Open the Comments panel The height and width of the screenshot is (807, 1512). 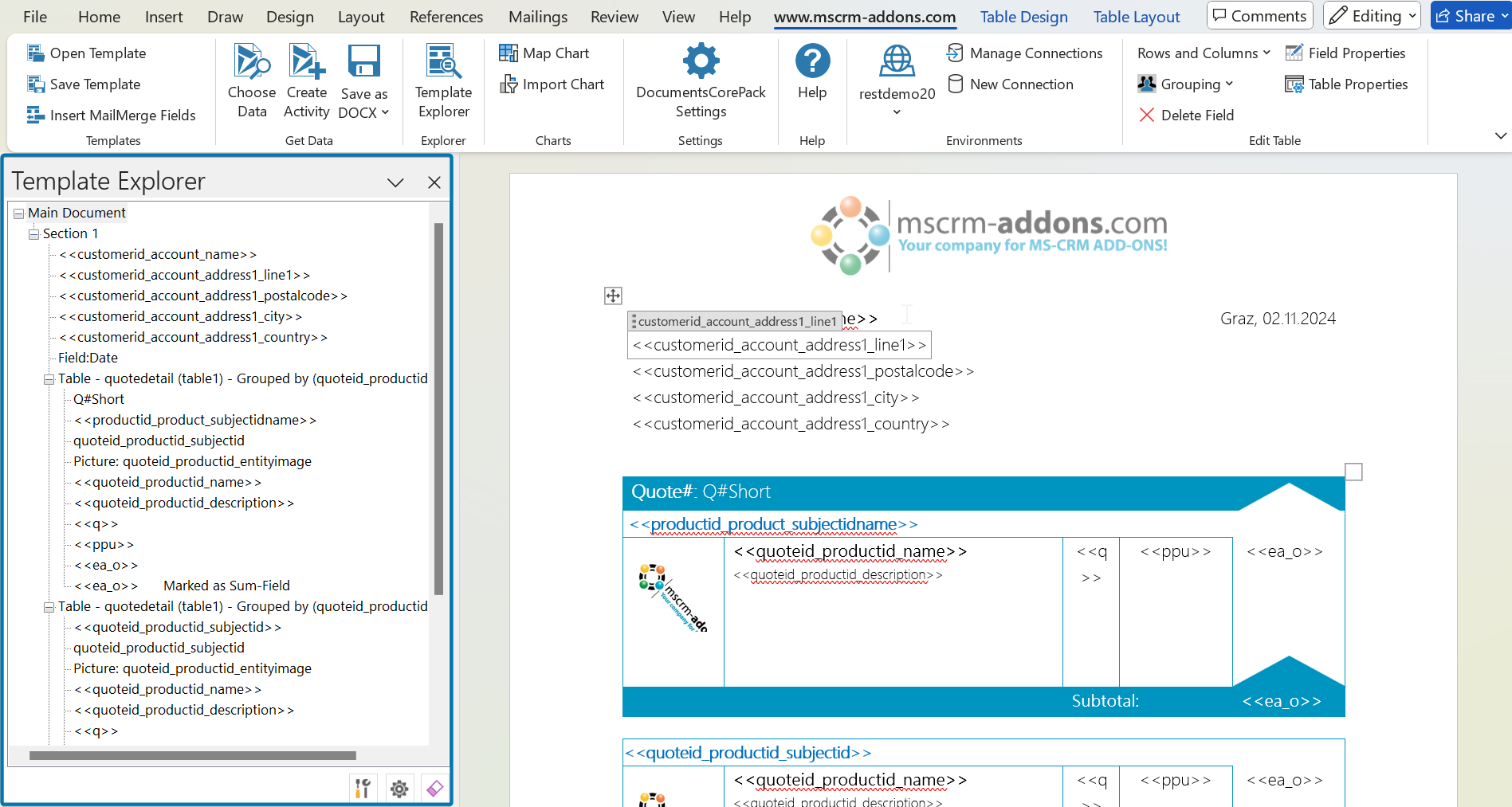pyautogui.click(x=1259, y=15)
